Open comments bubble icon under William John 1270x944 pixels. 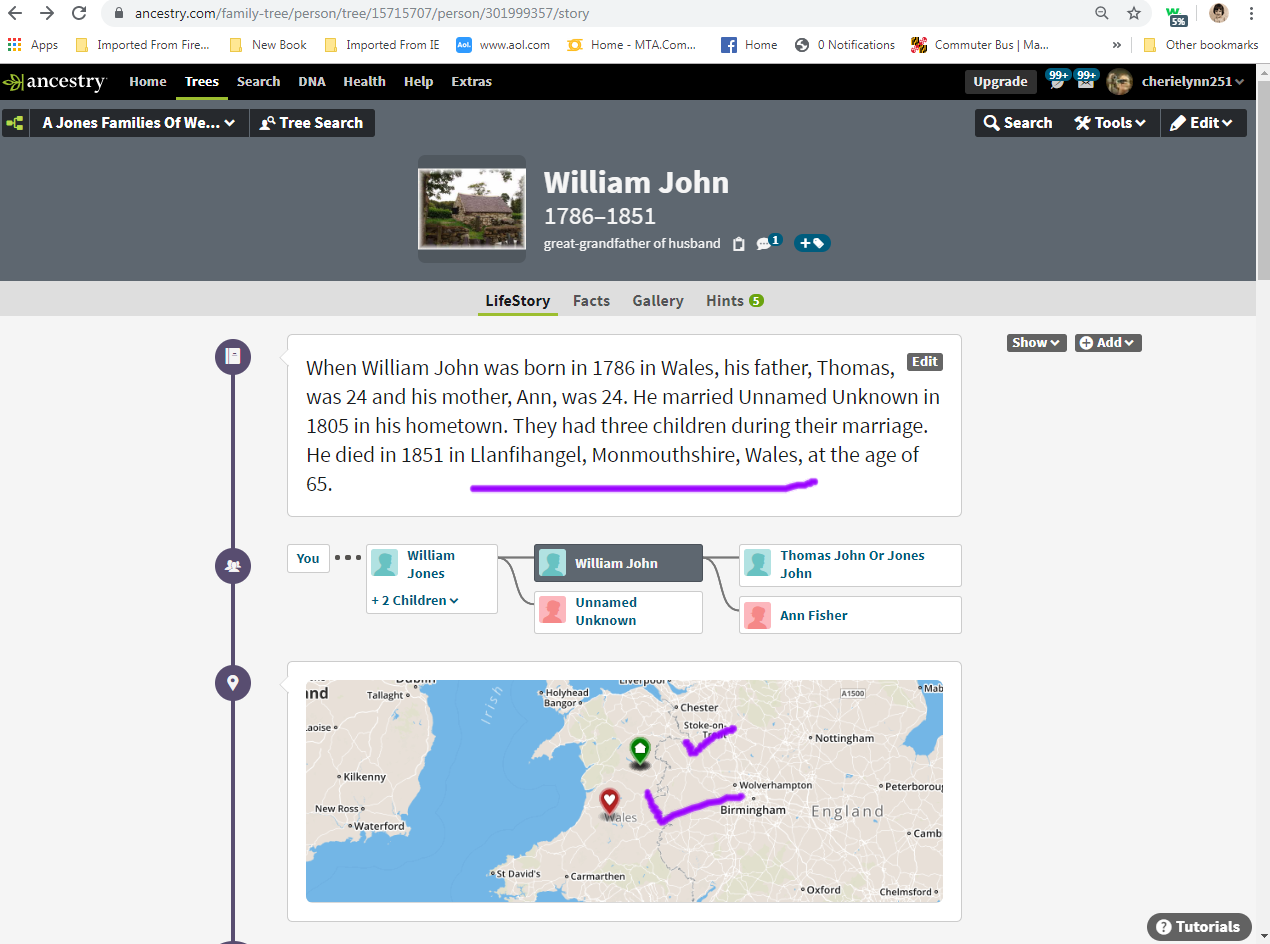(x=766, y=243)
